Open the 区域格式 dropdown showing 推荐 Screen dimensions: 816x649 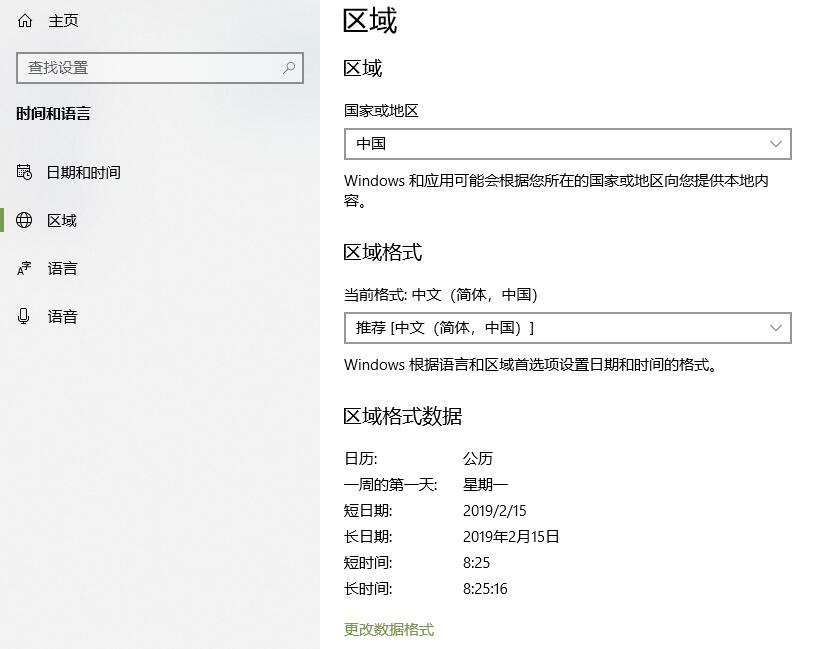(x=568, y=328)
